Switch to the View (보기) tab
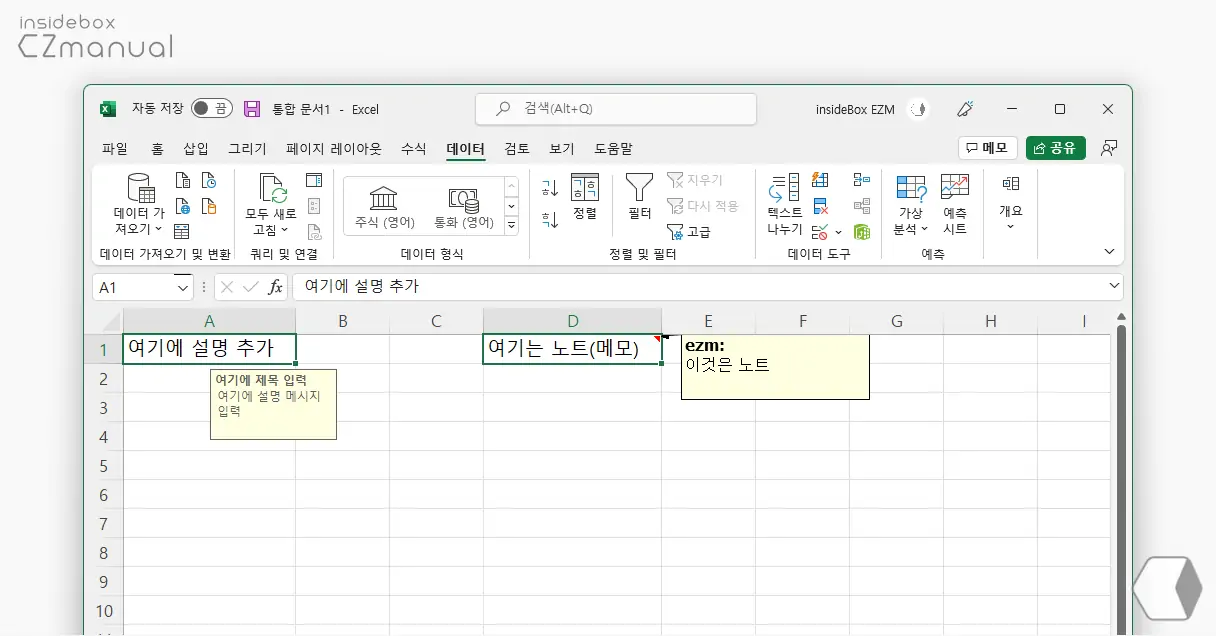The height and width of the screenshot is (636, 1216). [562, 148]
